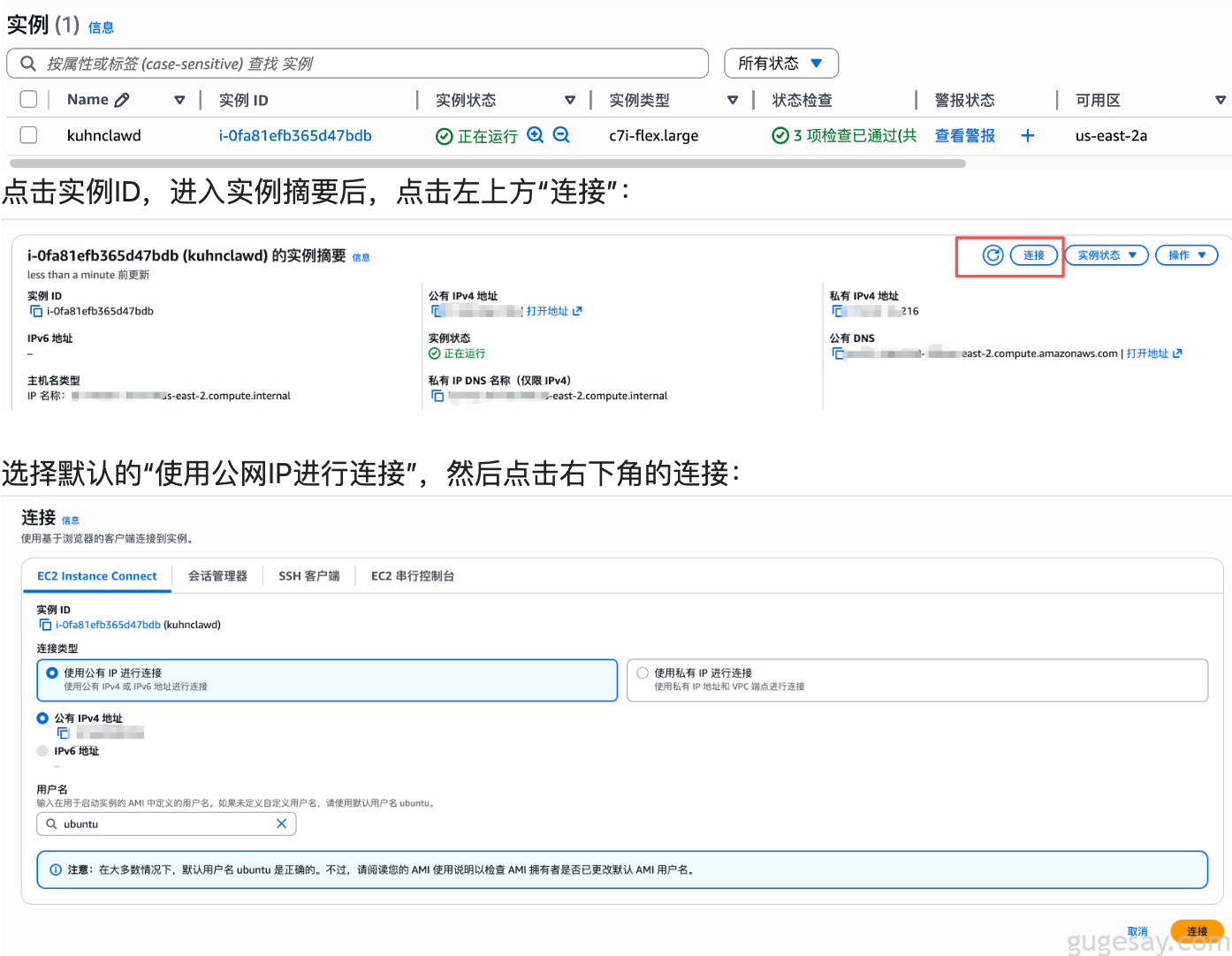Switch to the 会话管理器 tab
The width and height of the screenshot is (1232, 956).
[217, 575]
